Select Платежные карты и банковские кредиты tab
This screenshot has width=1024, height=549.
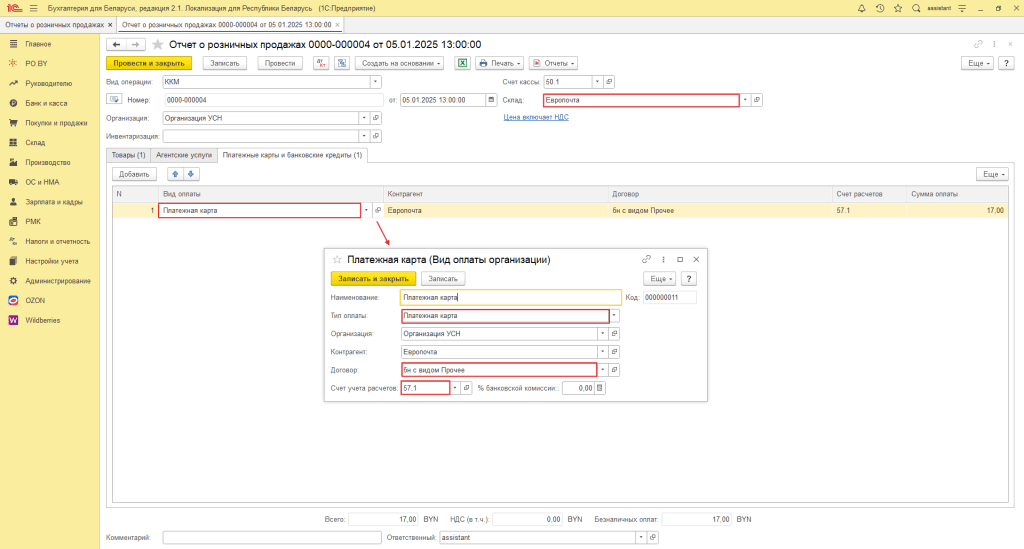click(292, 155)
